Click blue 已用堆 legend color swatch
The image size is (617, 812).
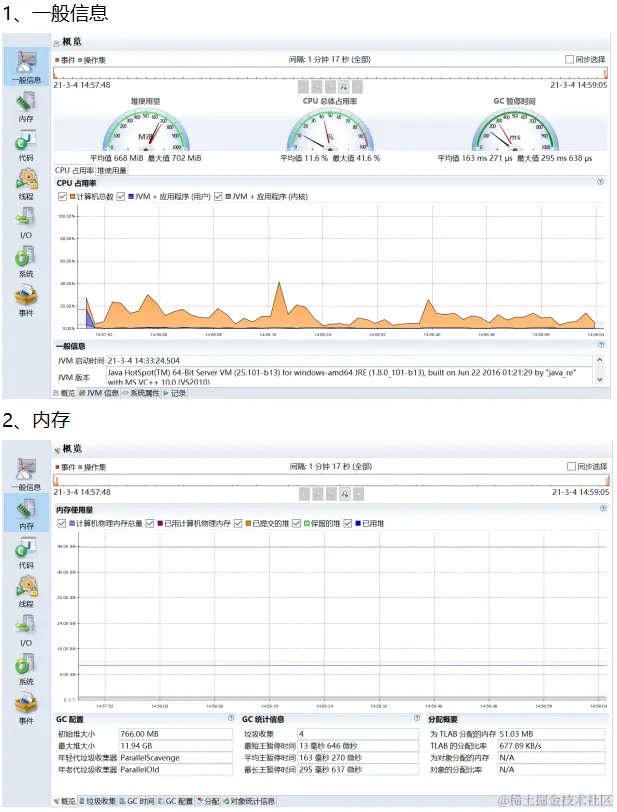[x=358, y=524]
